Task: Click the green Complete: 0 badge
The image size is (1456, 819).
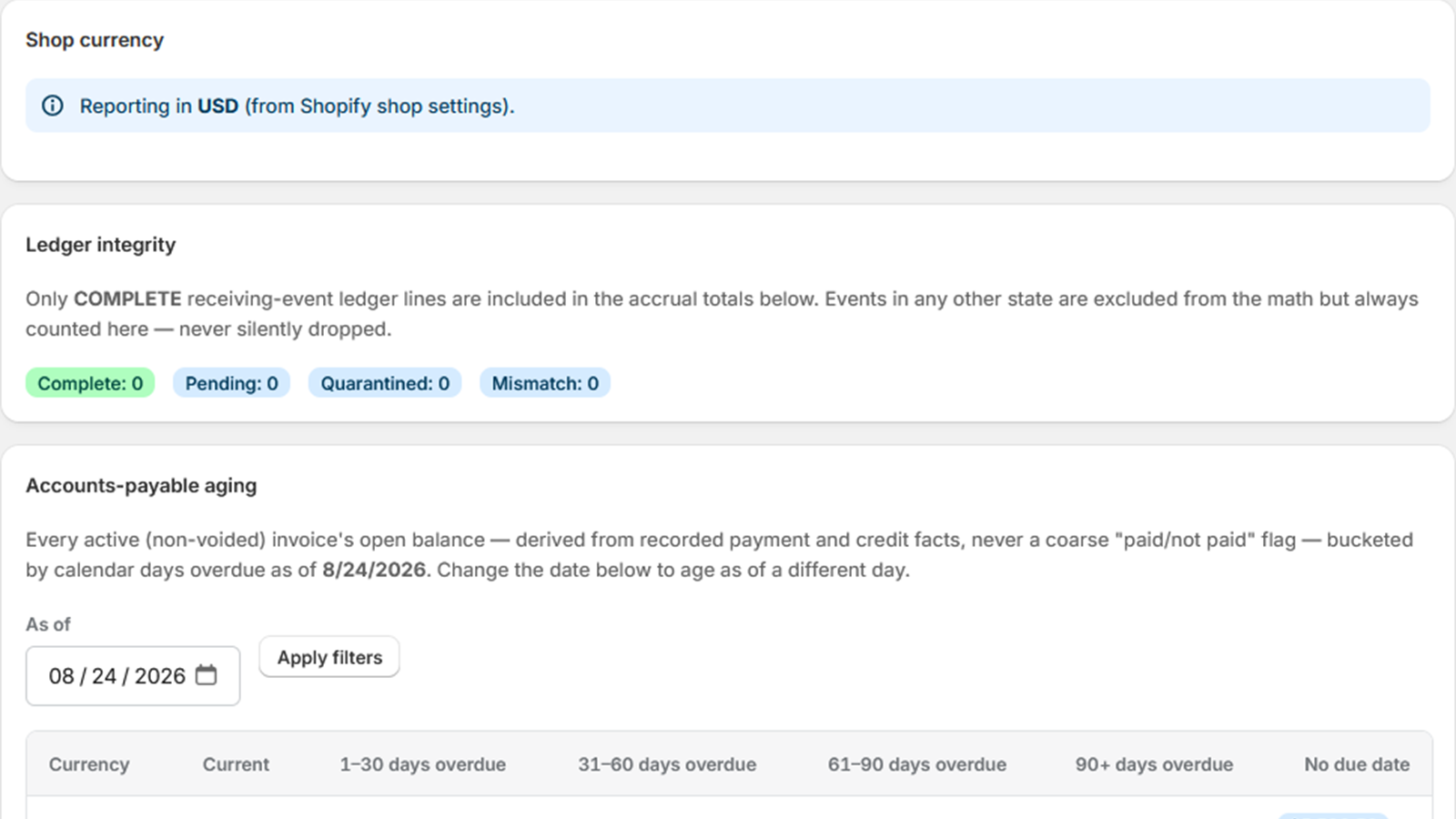Action: tap(90, 383)
